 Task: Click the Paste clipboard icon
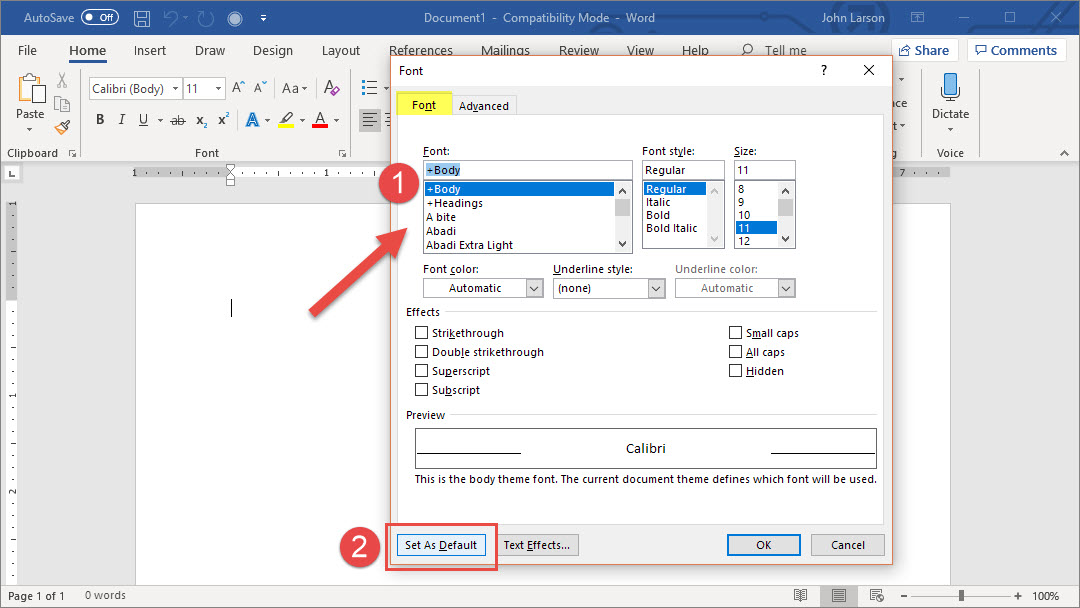click(31, 89)
